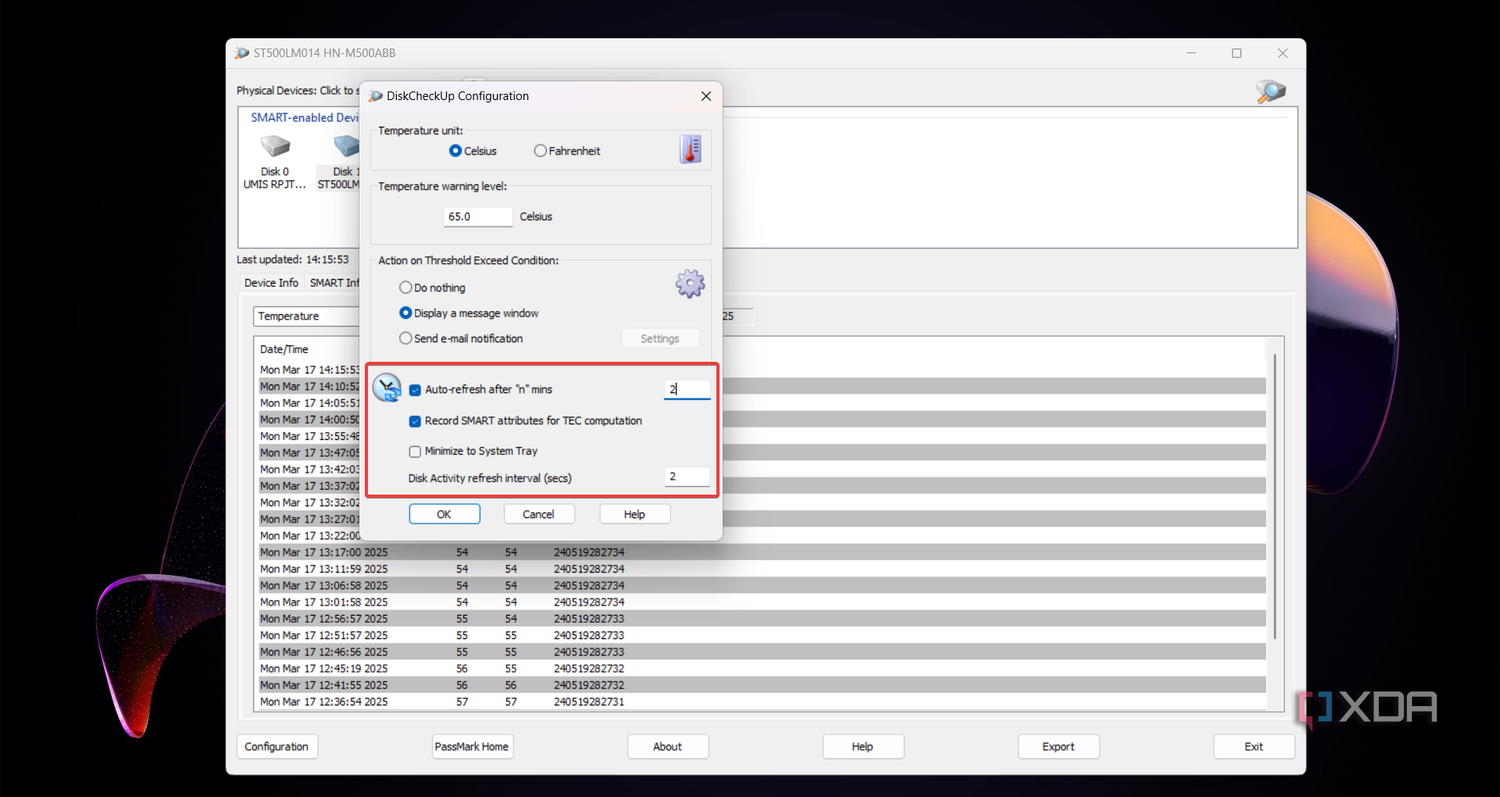Viewport: 1500px width, 797px height.
Task: Click the magnifier drive logo in the main window
Action: 1271,91
